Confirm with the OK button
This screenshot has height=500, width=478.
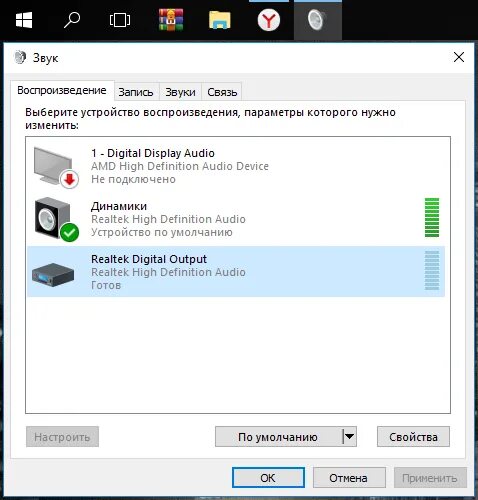pyautogui.click(x=268, y=478)
